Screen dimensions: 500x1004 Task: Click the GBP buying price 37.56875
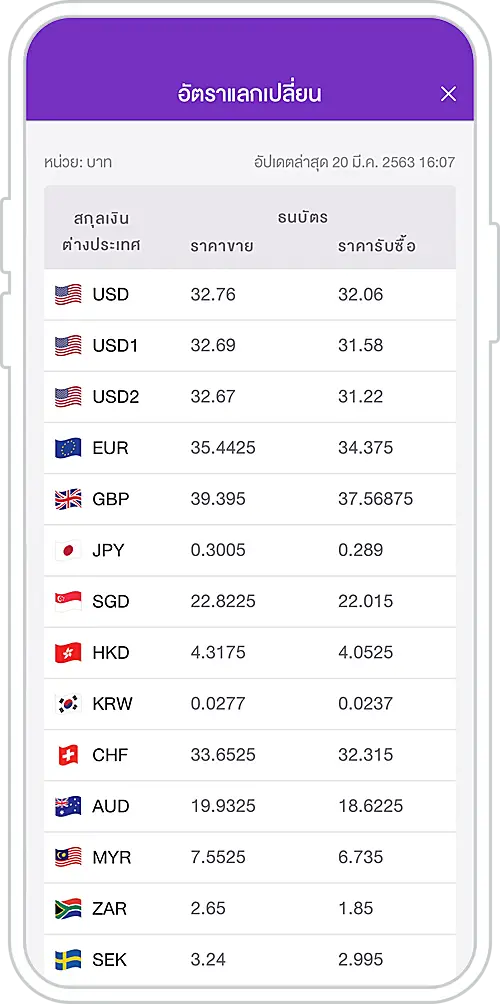tap(375, 499)
